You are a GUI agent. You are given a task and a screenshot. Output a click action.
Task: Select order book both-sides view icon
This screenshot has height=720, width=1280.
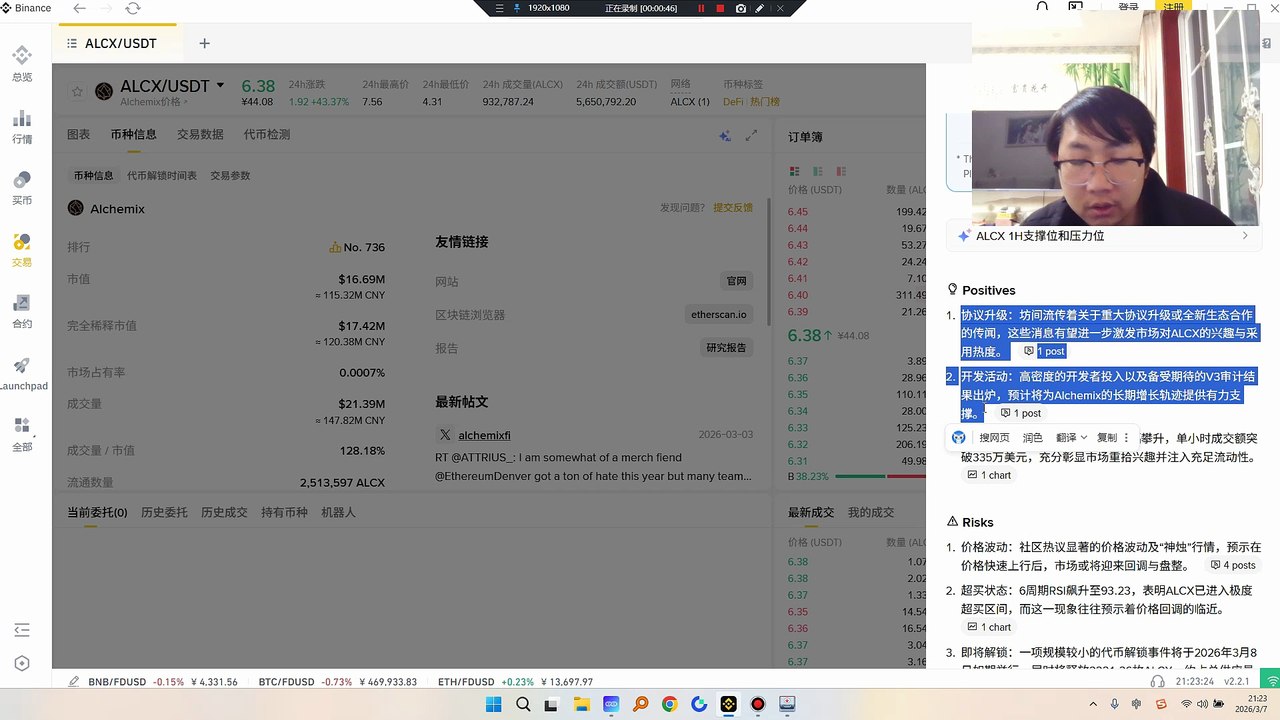click(x=794, y=171)
